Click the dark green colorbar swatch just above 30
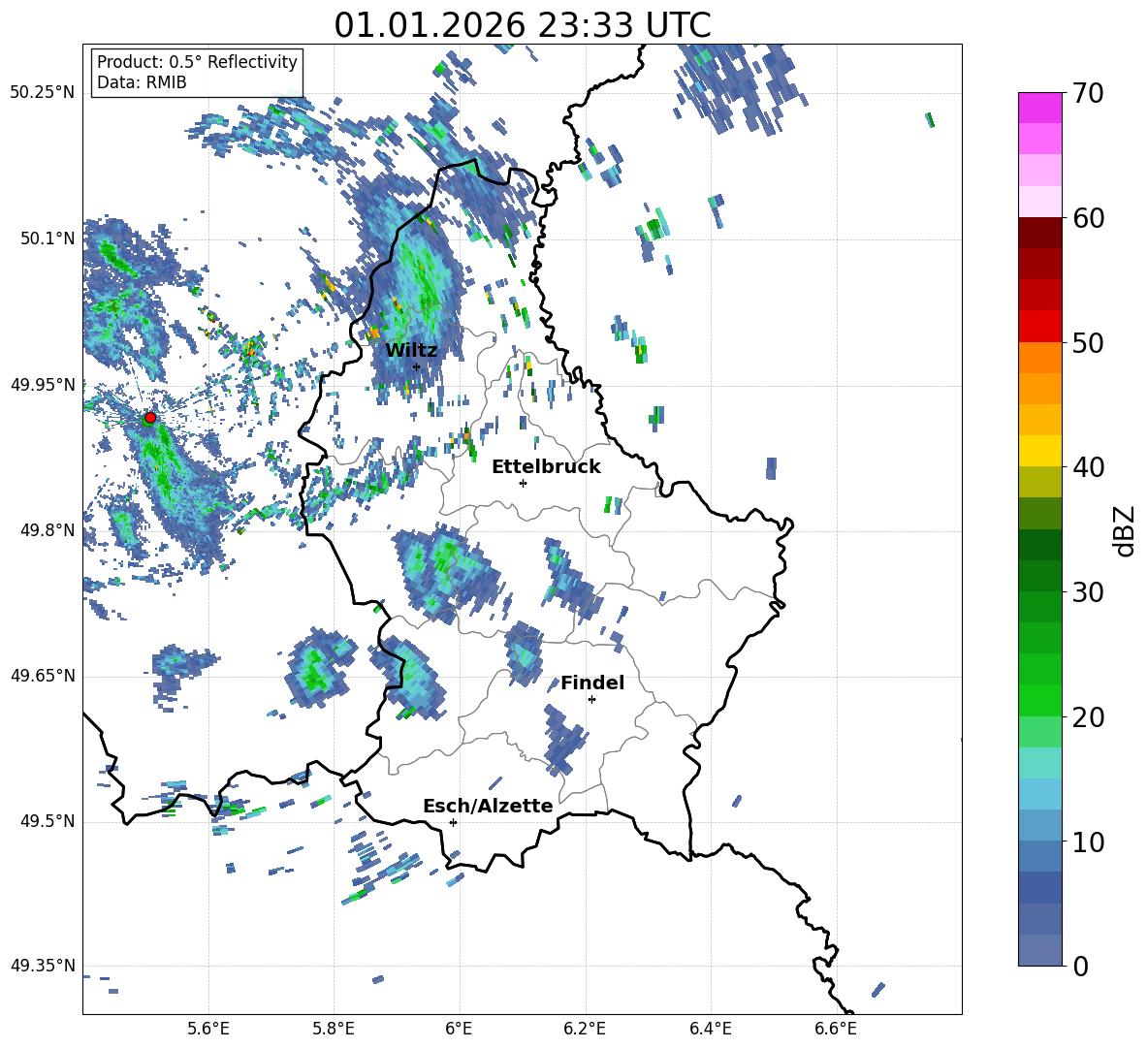The height and width of the screenshot is (1048, 1148). (1039, 576)
